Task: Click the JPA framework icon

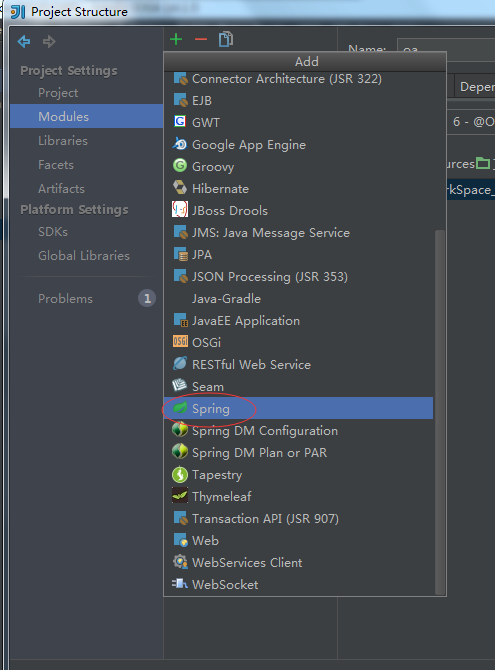Action: [180, 254]
